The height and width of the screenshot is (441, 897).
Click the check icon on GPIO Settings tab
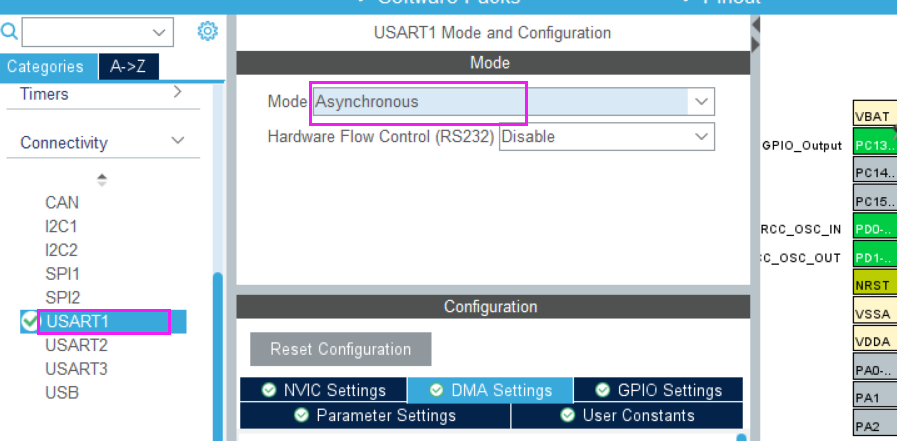[x=602, y=390]
